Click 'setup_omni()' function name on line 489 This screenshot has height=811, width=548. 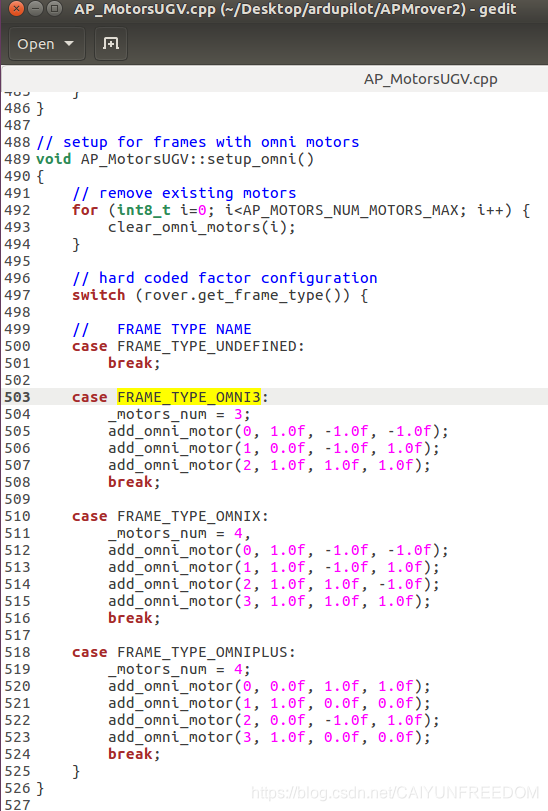click(260, 158)
